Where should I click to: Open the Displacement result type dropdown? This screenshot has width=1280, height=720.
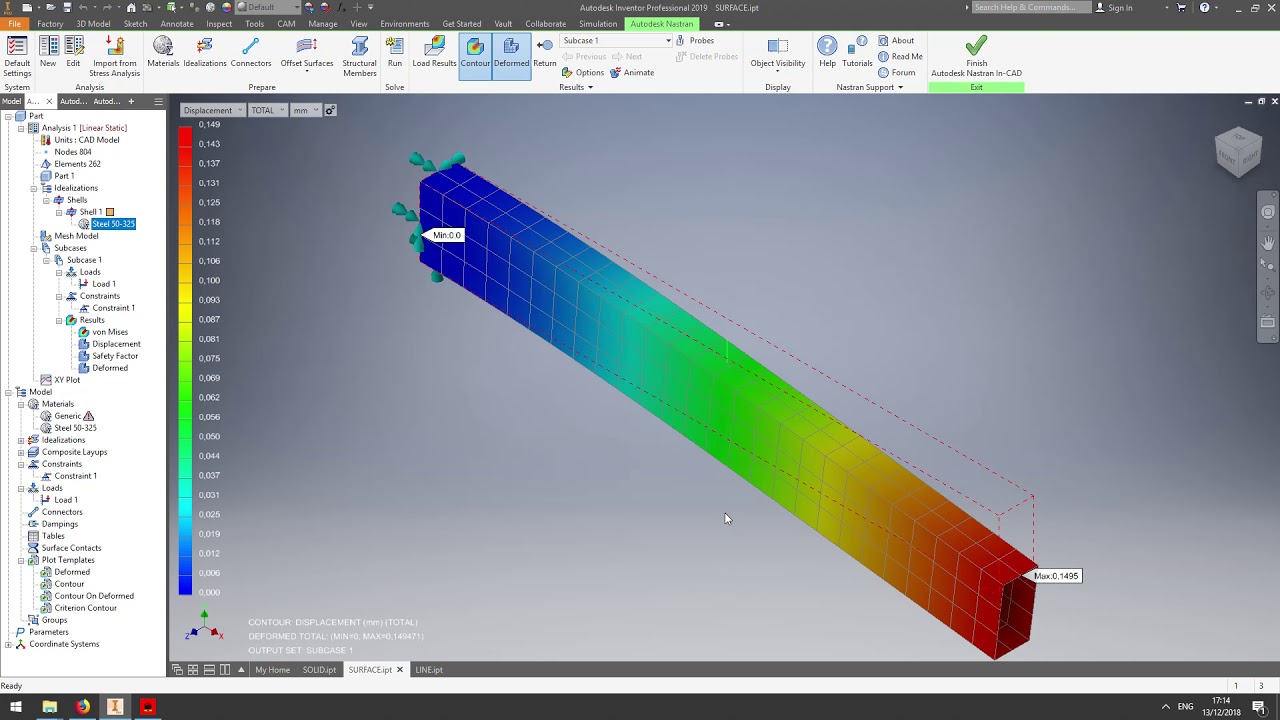point(213,110)
